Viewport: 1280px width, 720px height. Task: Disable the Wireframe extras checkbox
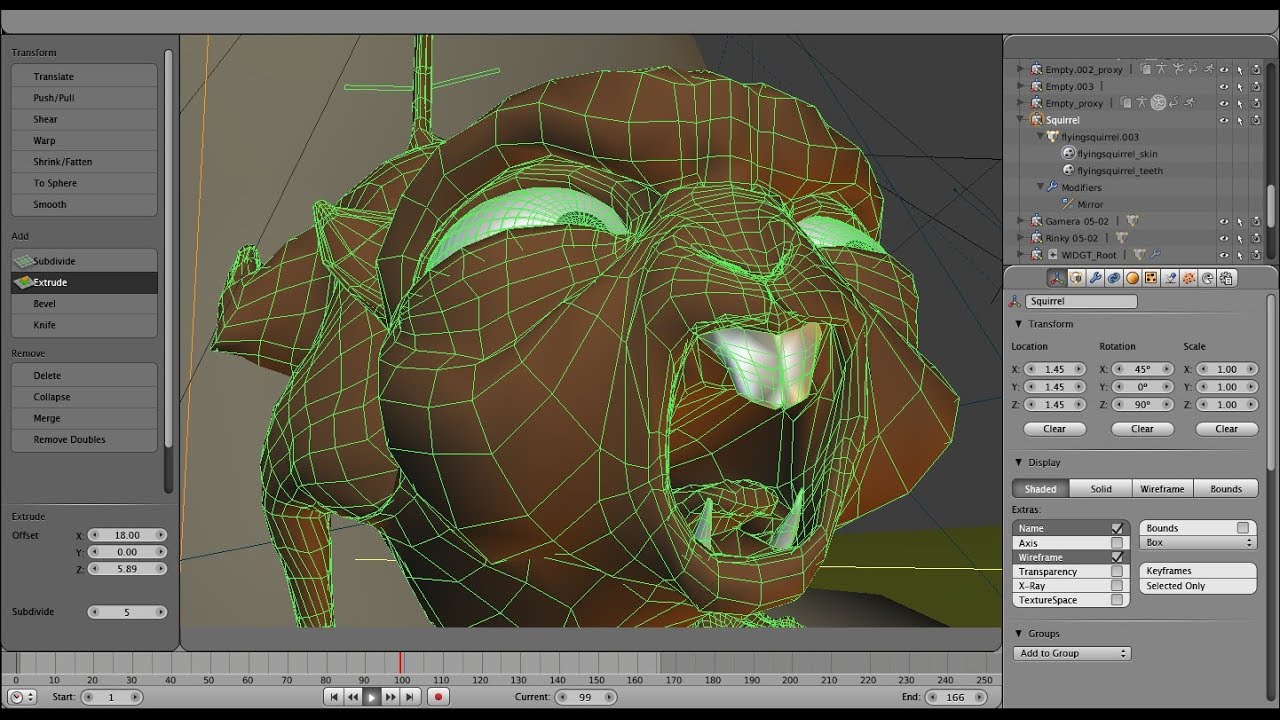[1117, 557]
